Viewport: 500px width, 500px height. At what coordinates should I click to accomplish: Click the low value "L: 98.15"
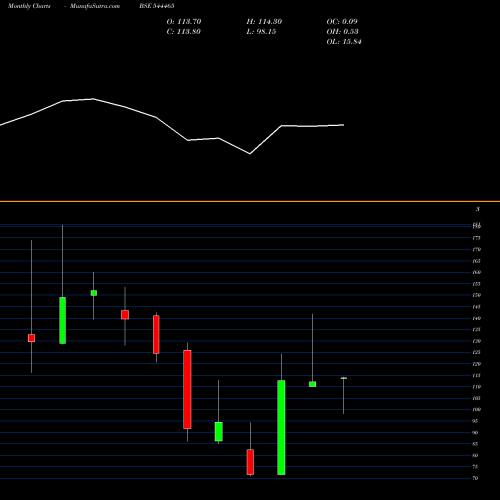261,32
